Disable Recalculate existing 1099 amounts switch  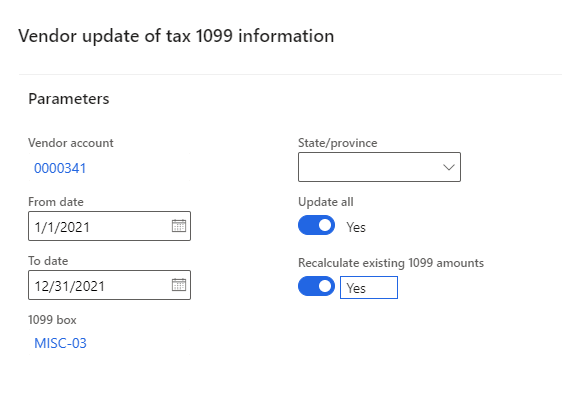(x=316, y=286)
